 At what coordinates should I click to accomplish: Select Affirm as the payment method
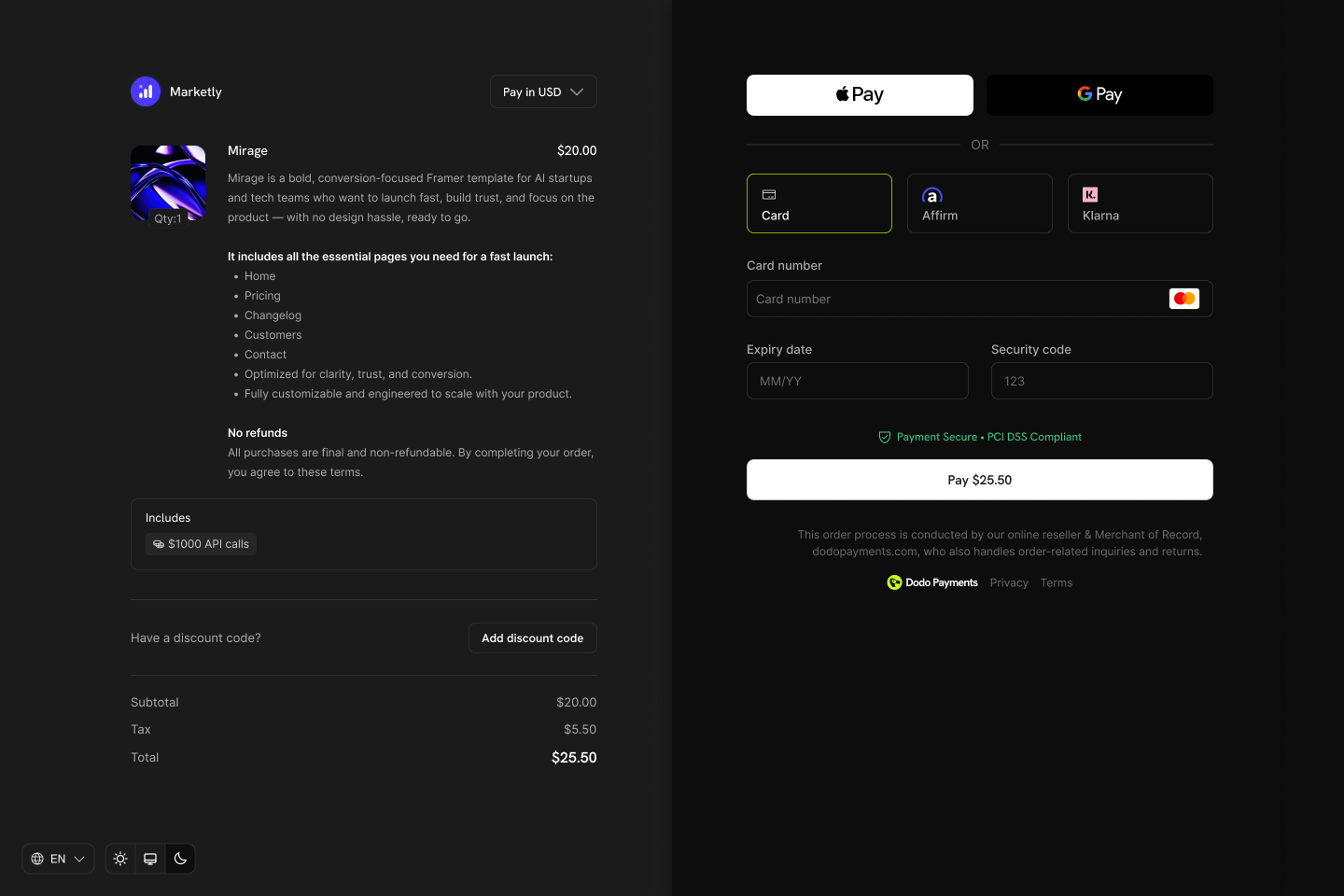point(980,203)
